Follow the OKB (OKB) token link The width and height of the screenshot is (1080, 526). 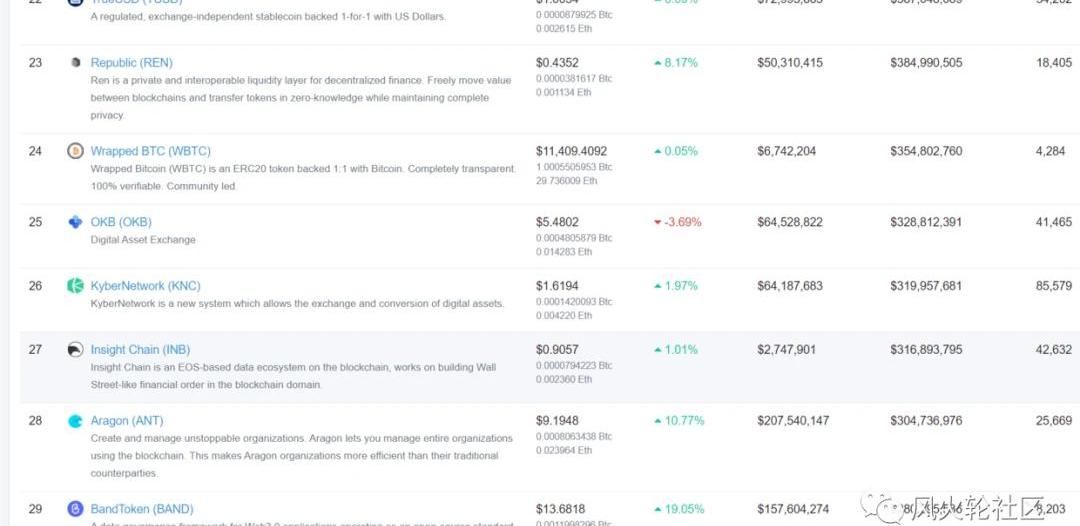click(121, 222)
